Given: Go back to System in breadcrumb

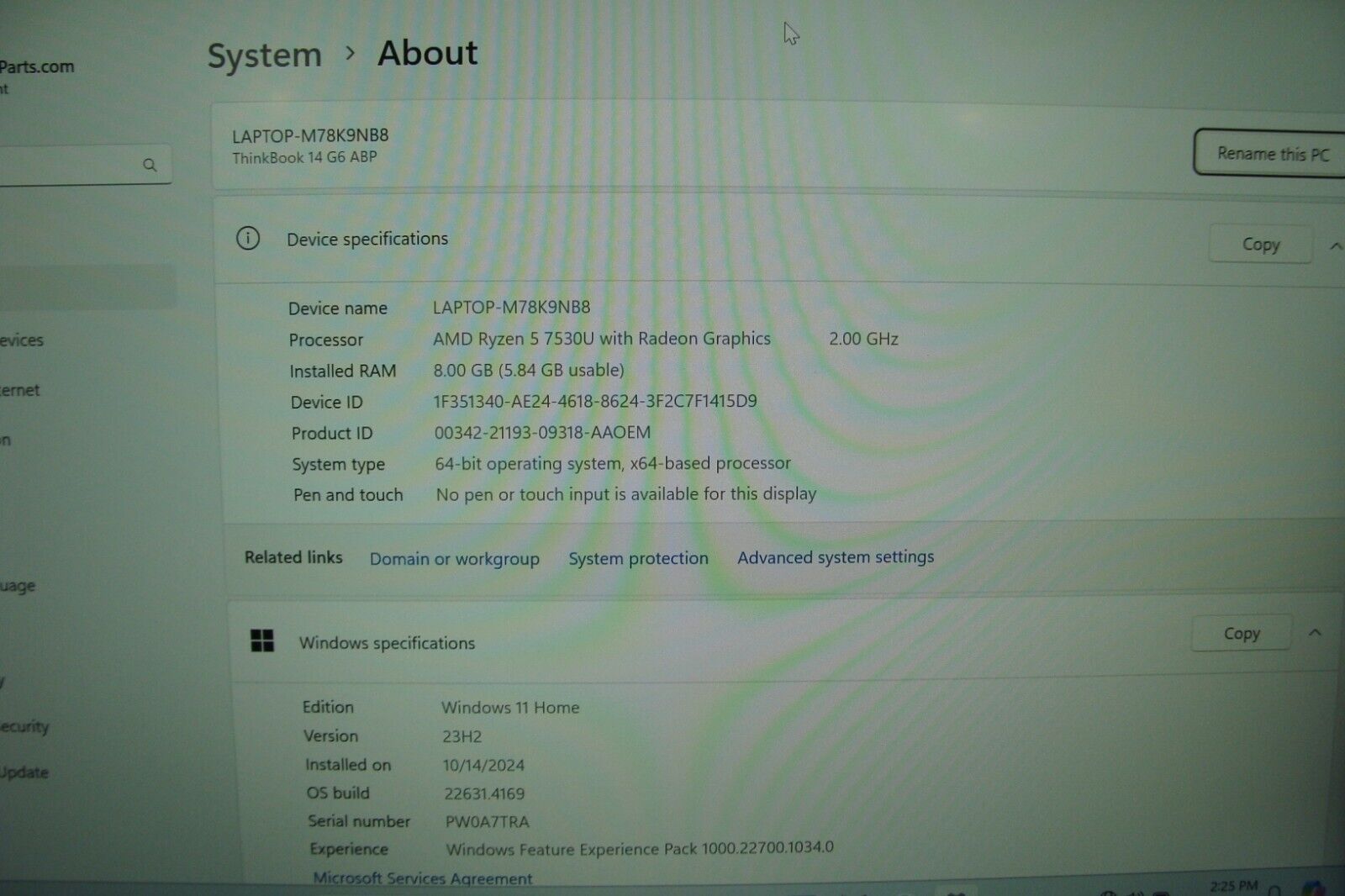Looking at the screenshot, I should click(x=265, y=55).
